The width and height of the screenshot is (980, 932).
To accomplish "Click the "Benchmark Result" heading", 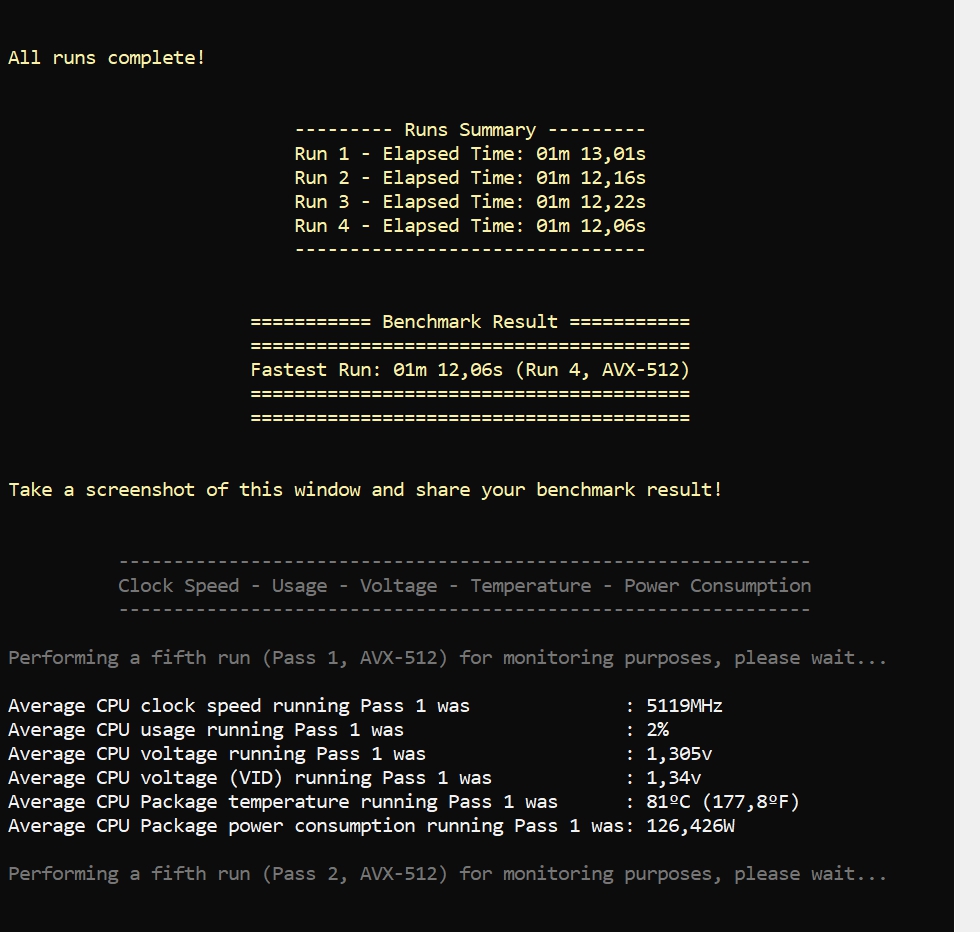I will coord(470,322).
